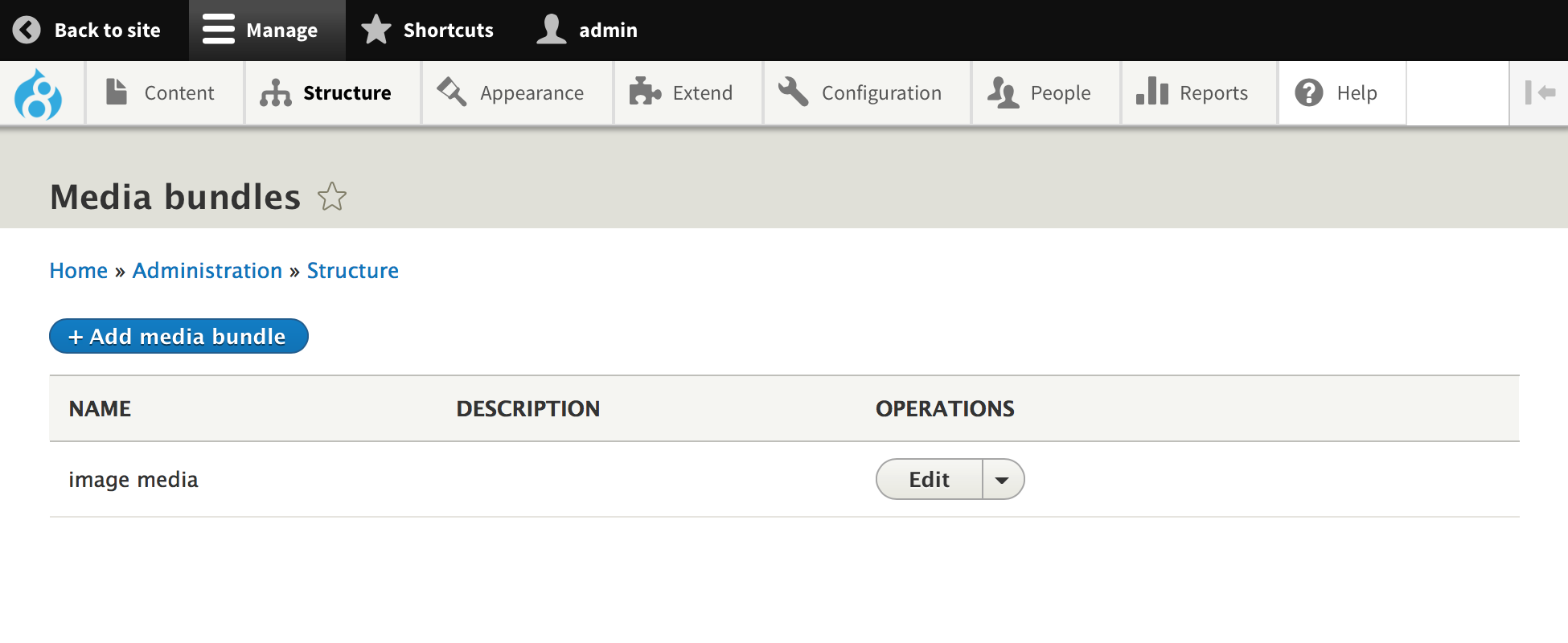Screen dimensions: 1568x643
Task: Click the Configuration wrench icon
Action: [793, 92]
